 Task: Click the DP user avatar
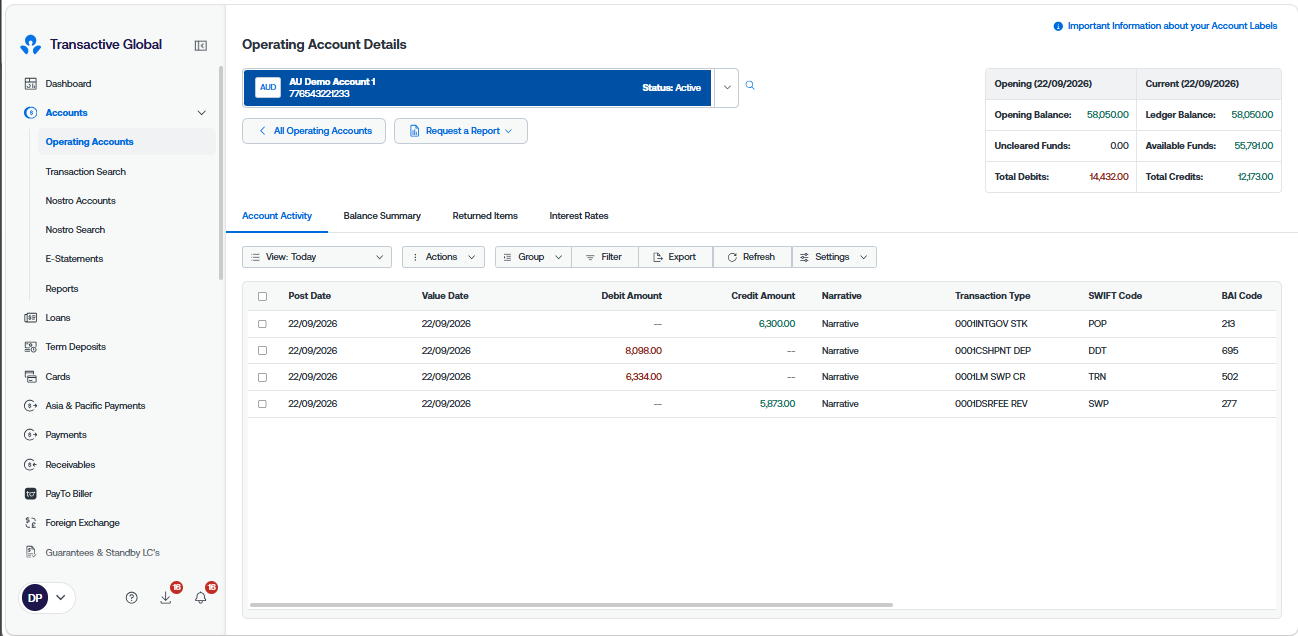pyautogui.click(x=35, y=598)
